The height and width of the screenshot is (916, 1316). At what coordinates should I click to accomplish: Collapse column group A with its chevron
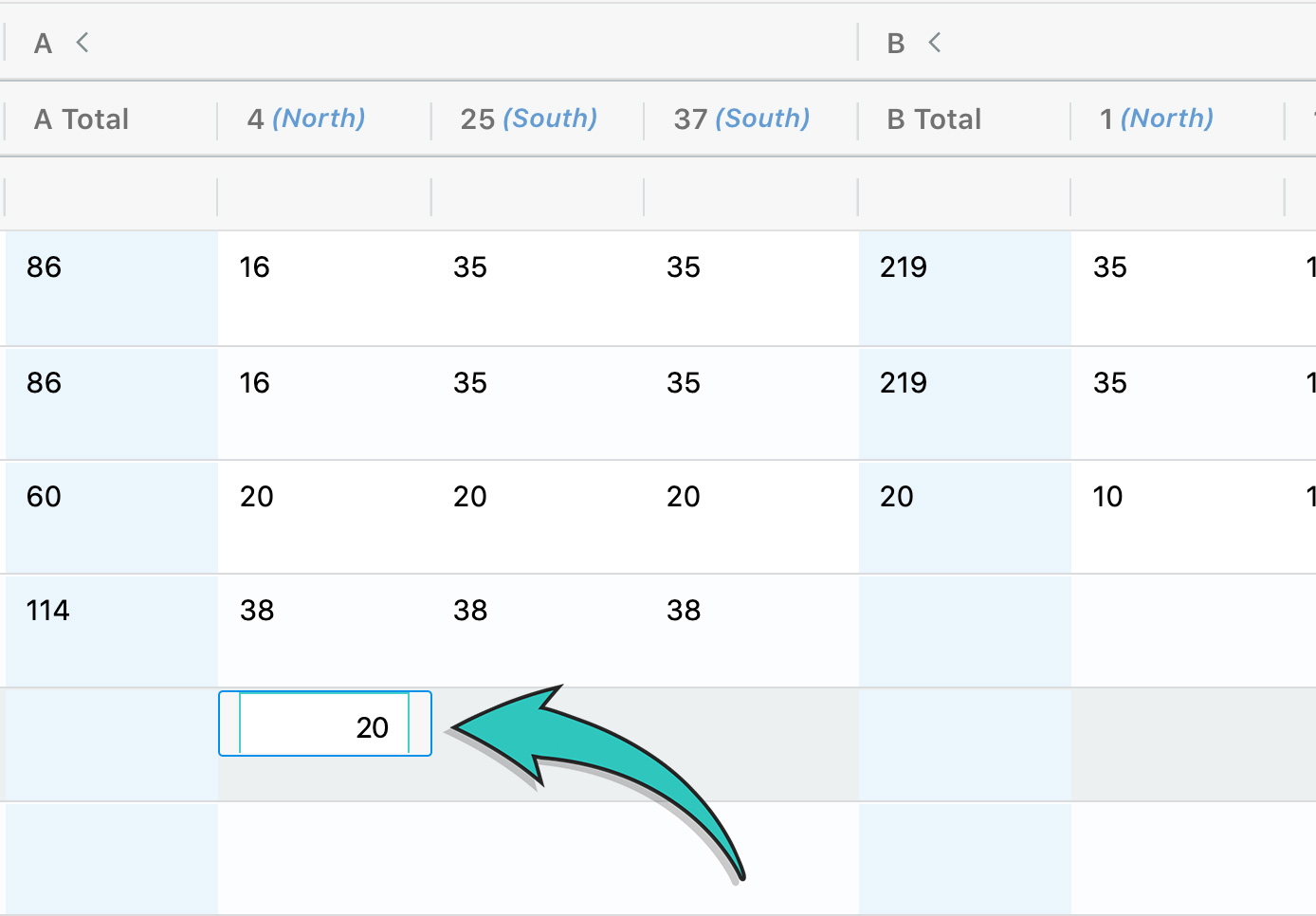tap(82, 43)
